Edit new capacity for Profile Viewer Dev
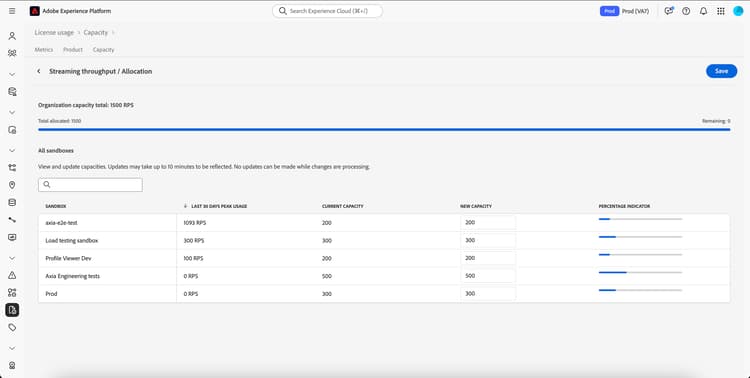The image size is (750, 378). 488,258
